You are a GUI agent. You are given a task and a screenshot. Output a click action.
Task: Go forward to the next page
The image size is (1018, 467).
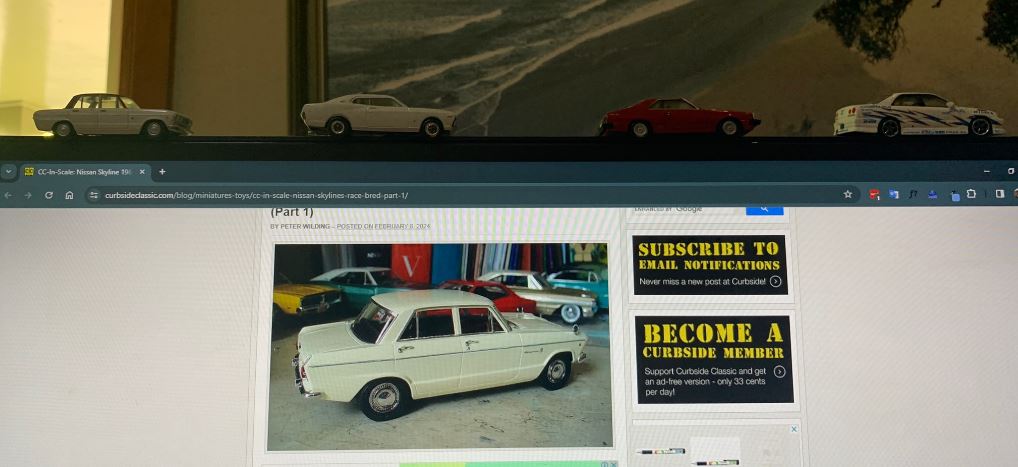[28, 195]
